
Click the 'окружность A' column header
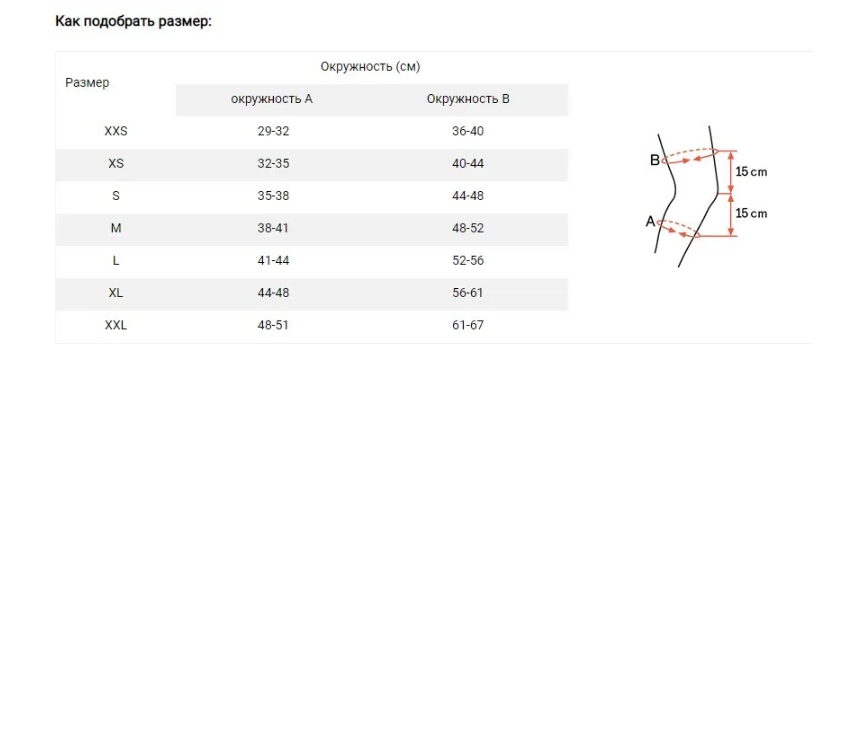pyautogui.click(x=272, y=99)
